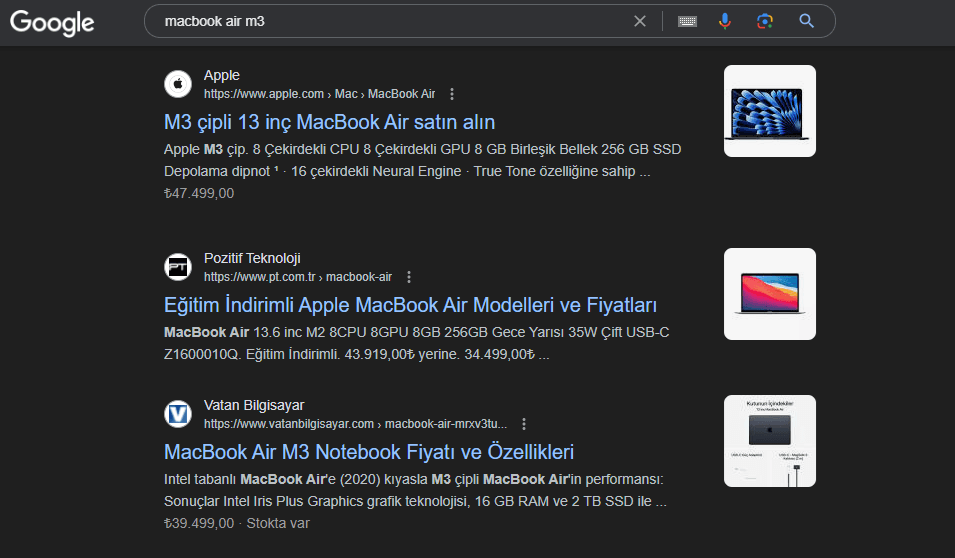Open the Kutunun İçindekiler box contents thumbnail
The width and height of the screenshot is (955, 558).
click(770, 441)
